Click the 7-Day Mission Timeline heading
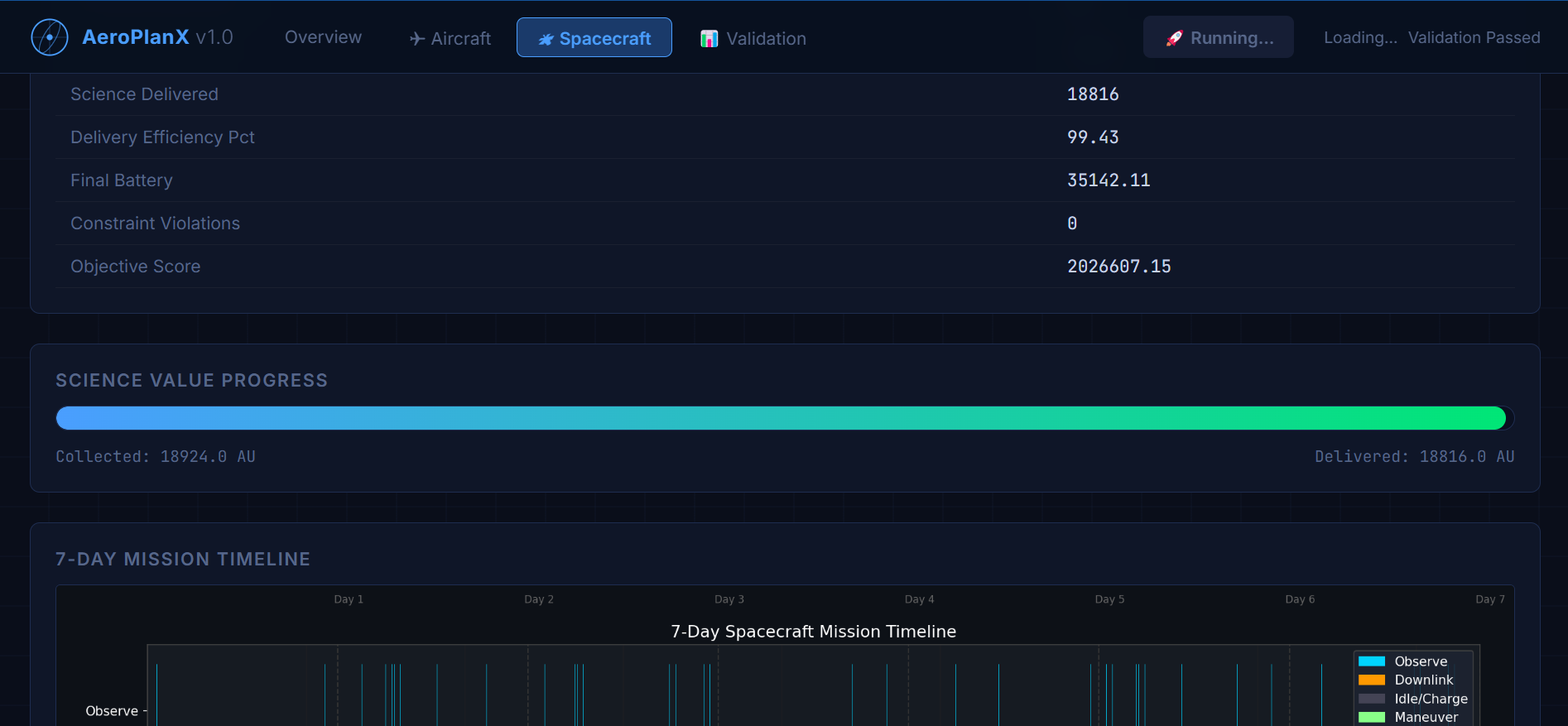 coord(183,559)
